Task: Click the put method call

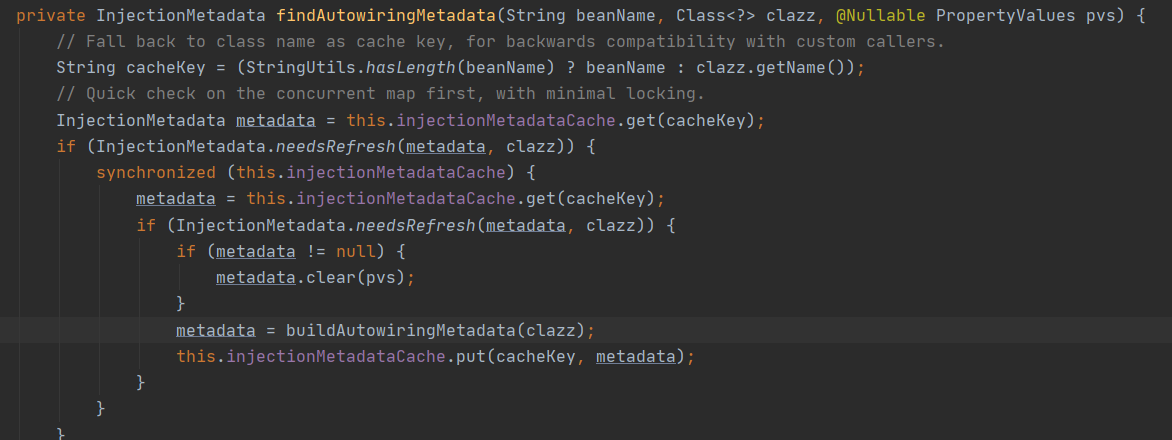Action: point(471,356)
